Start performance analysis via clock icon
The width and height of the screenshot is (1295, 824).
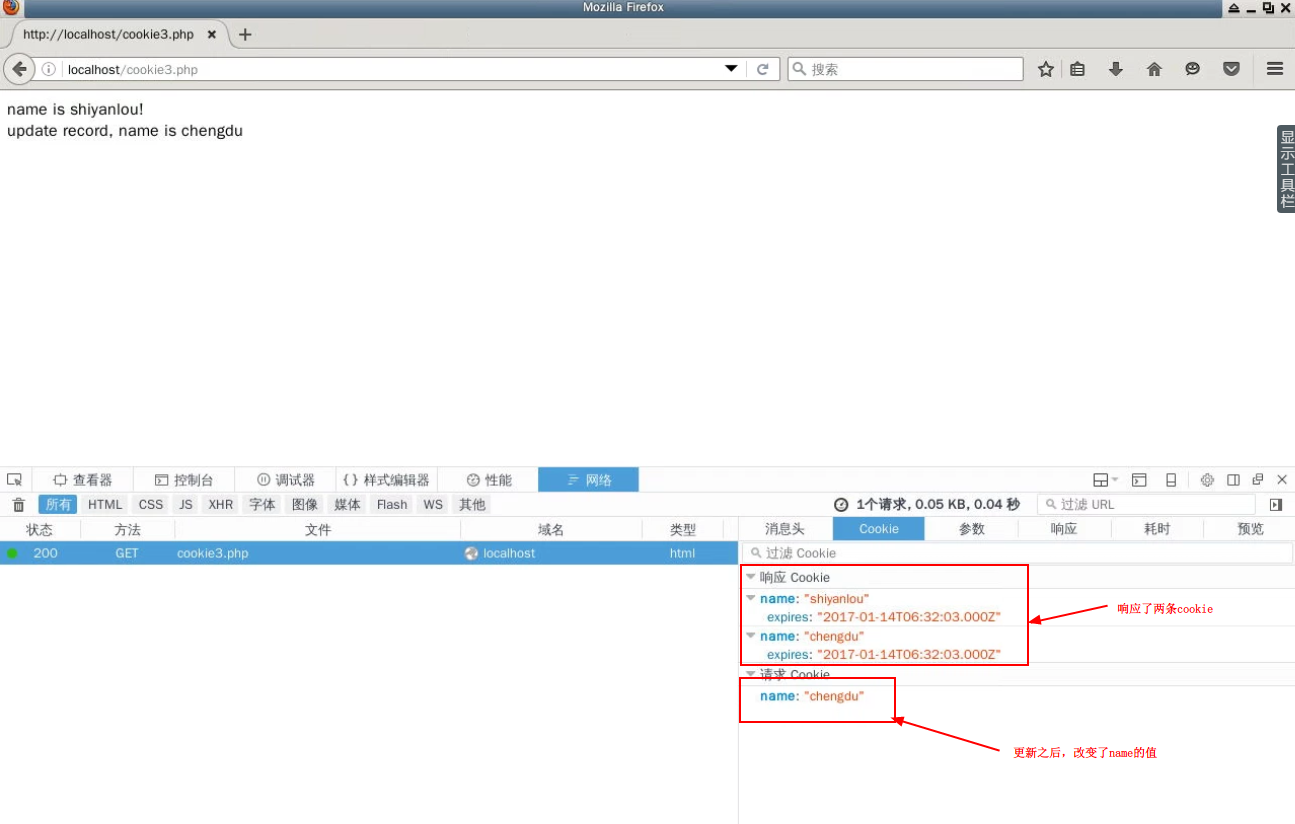click(841, 505)
